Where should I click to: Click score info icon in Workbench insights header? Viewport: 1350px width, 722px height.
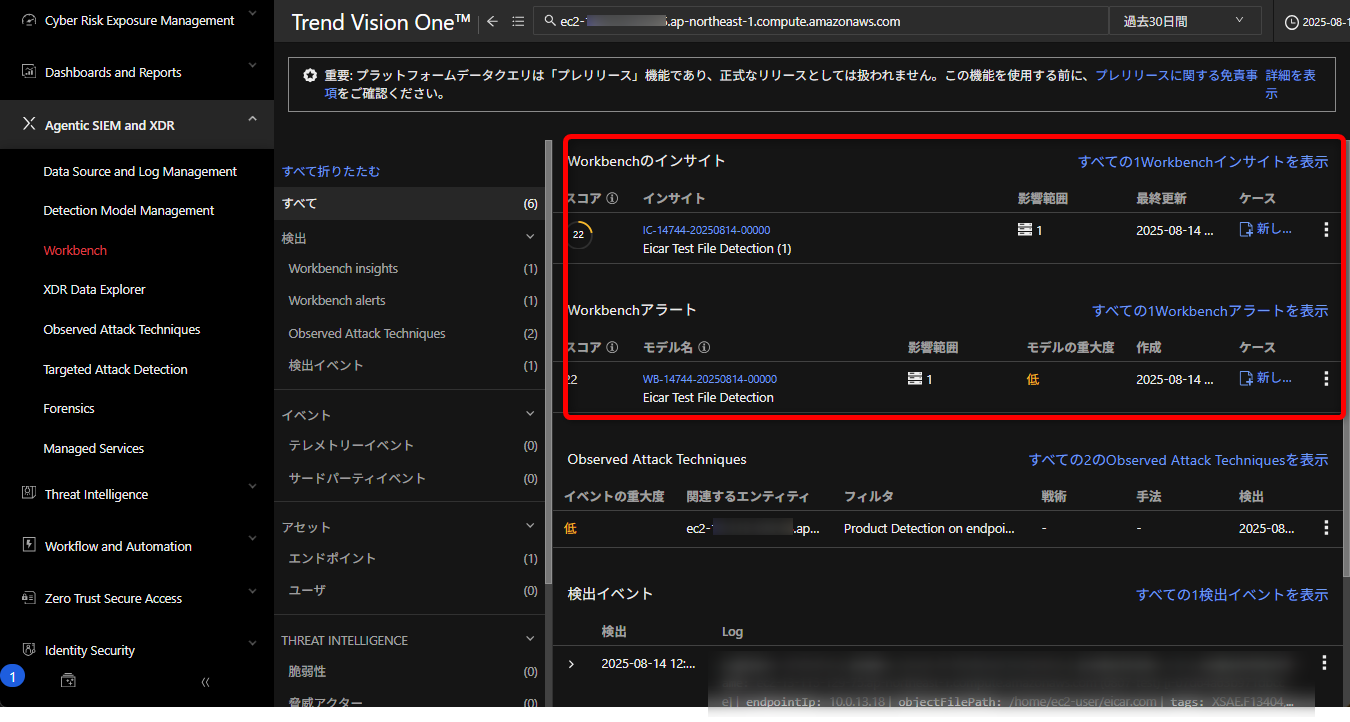point(612,198)
